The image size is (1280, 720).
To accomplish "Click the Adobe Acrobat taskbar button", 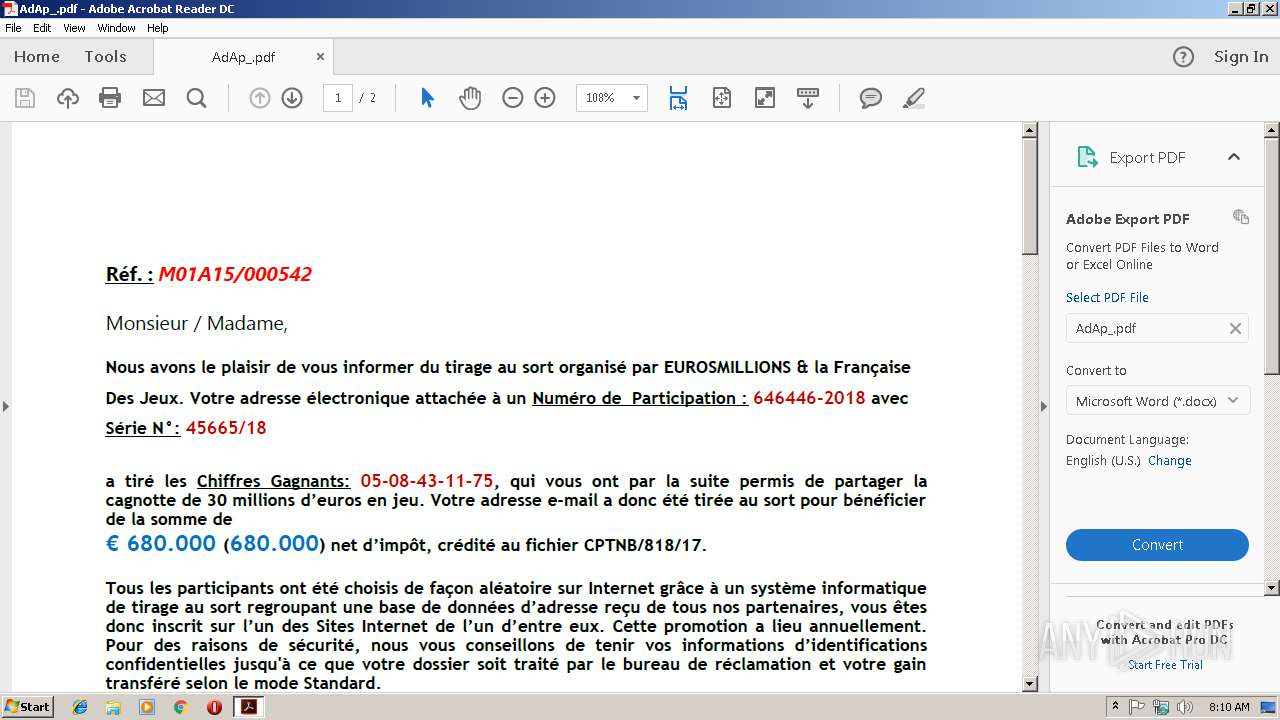I will click(248, 707).
